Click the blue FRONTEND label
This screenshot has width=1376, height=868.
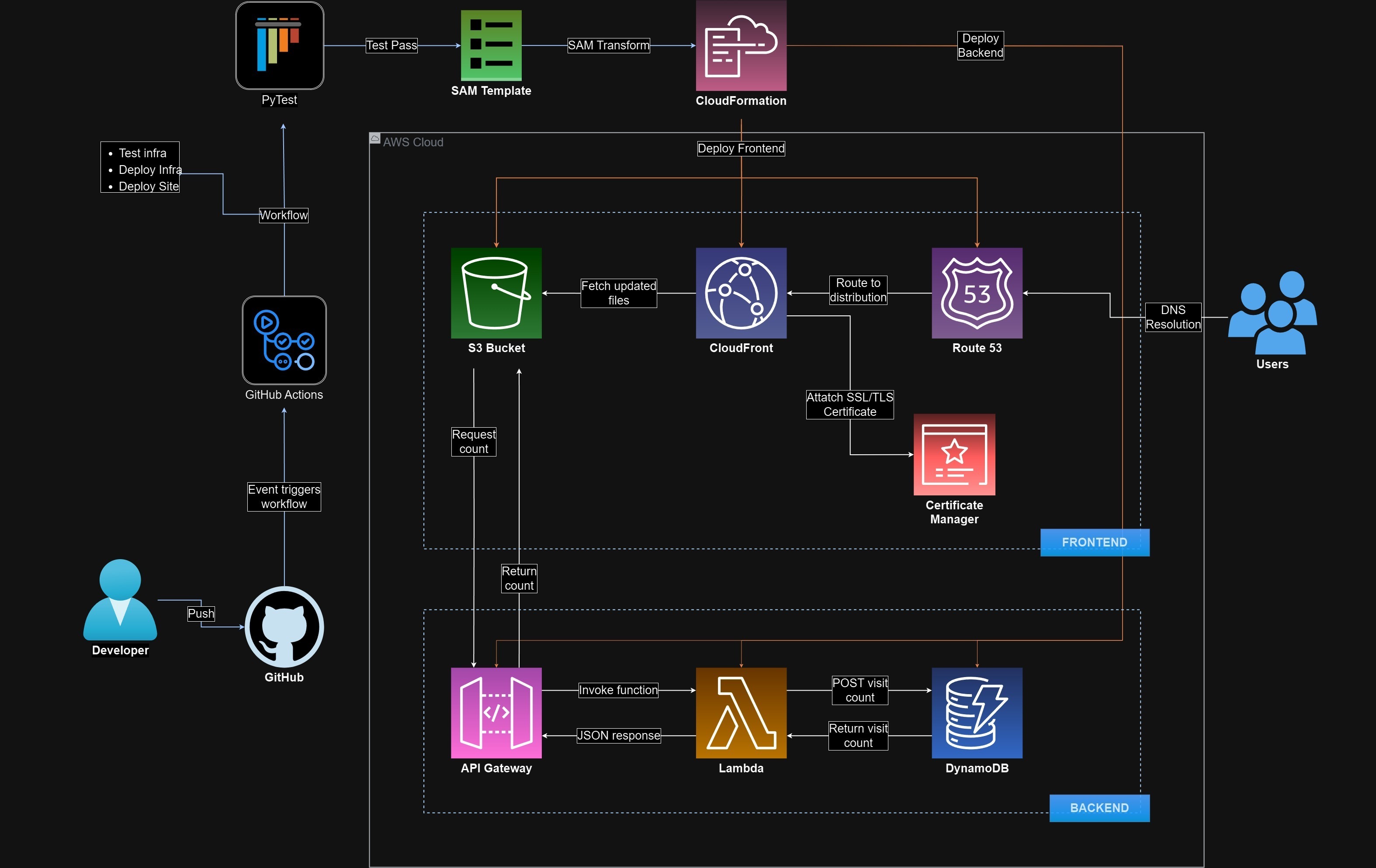tap(1094, 542)
